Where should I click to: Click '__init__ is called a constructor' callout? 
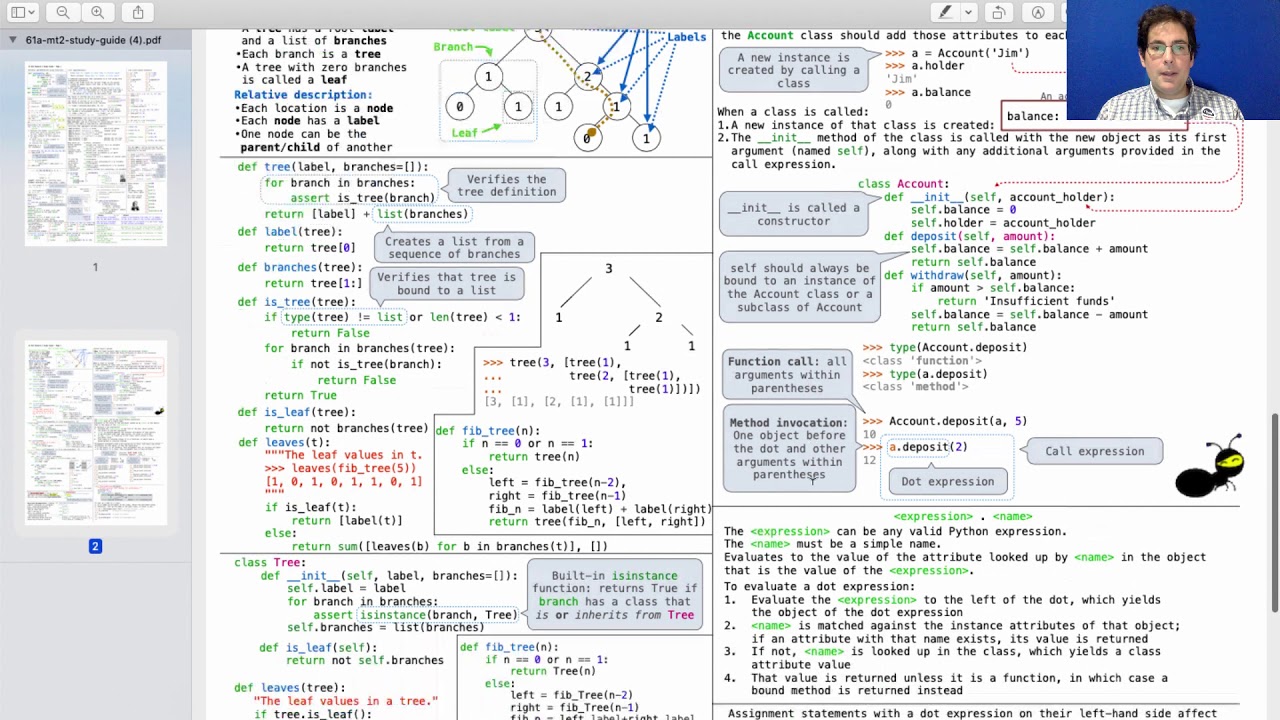793,214
